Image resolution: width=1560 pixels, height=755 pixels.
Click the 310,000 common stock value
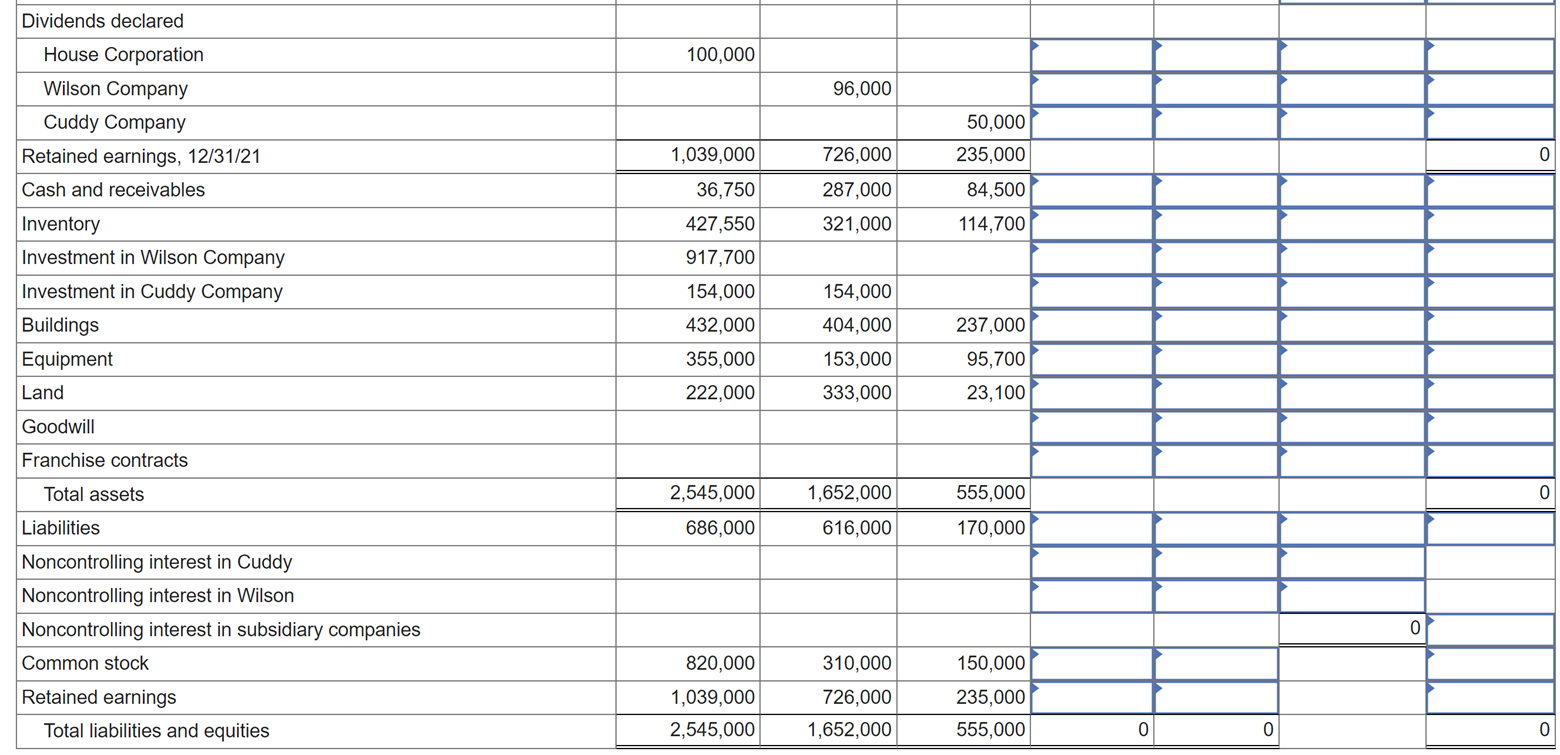857,665
